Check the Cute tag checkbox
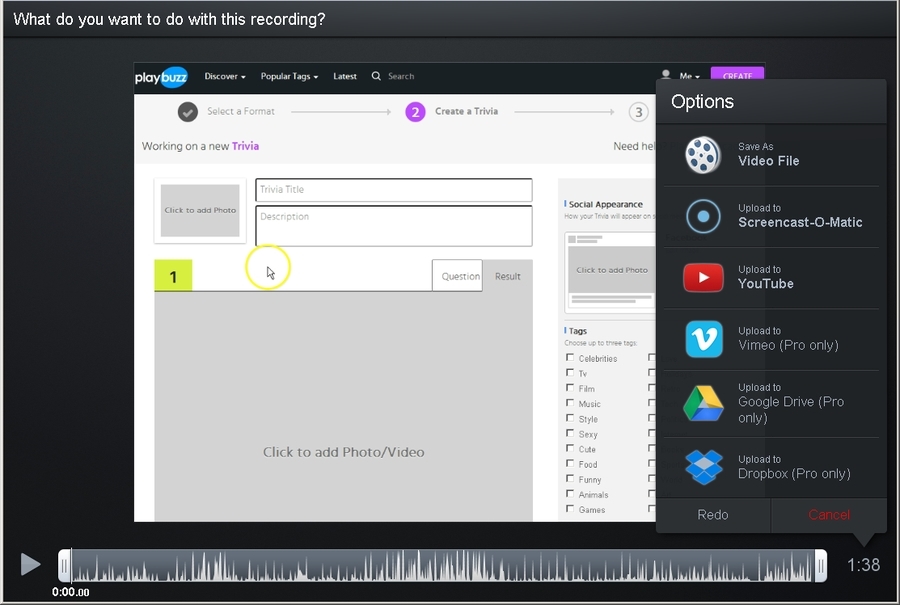The image size is (900, 605). (x=570, y=448)
